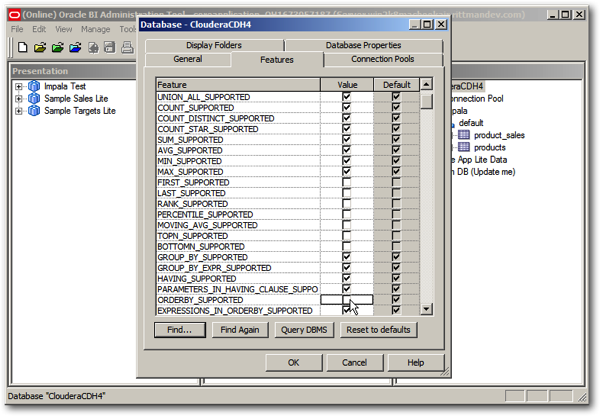
Task: Select the GROUP_BY_EXPR_SUPPORTED feature row
Action: pyautogui.click(x=238, y=268)
